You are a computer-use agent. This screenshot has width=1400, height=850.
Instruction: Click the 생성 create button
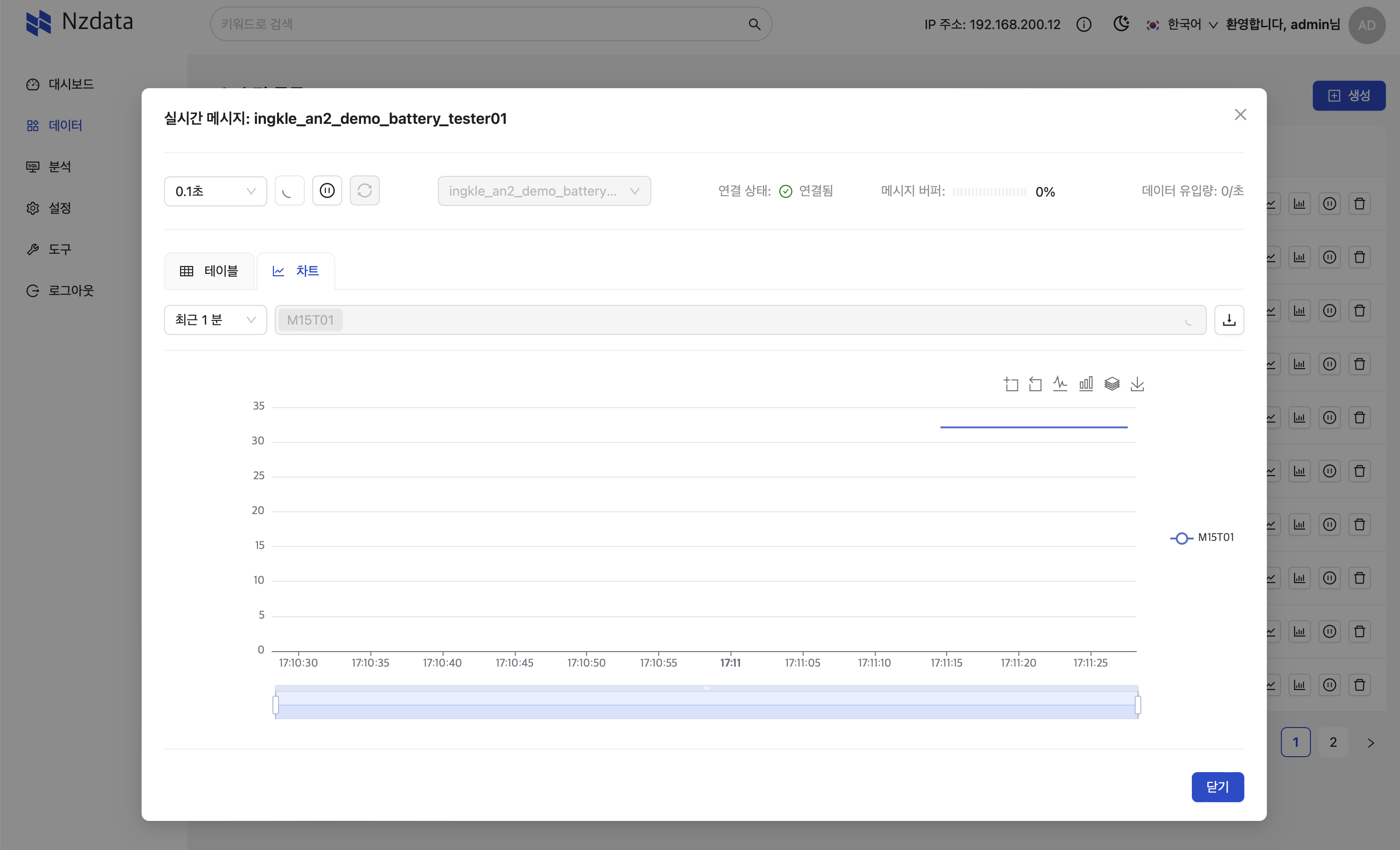(1349, 96)
